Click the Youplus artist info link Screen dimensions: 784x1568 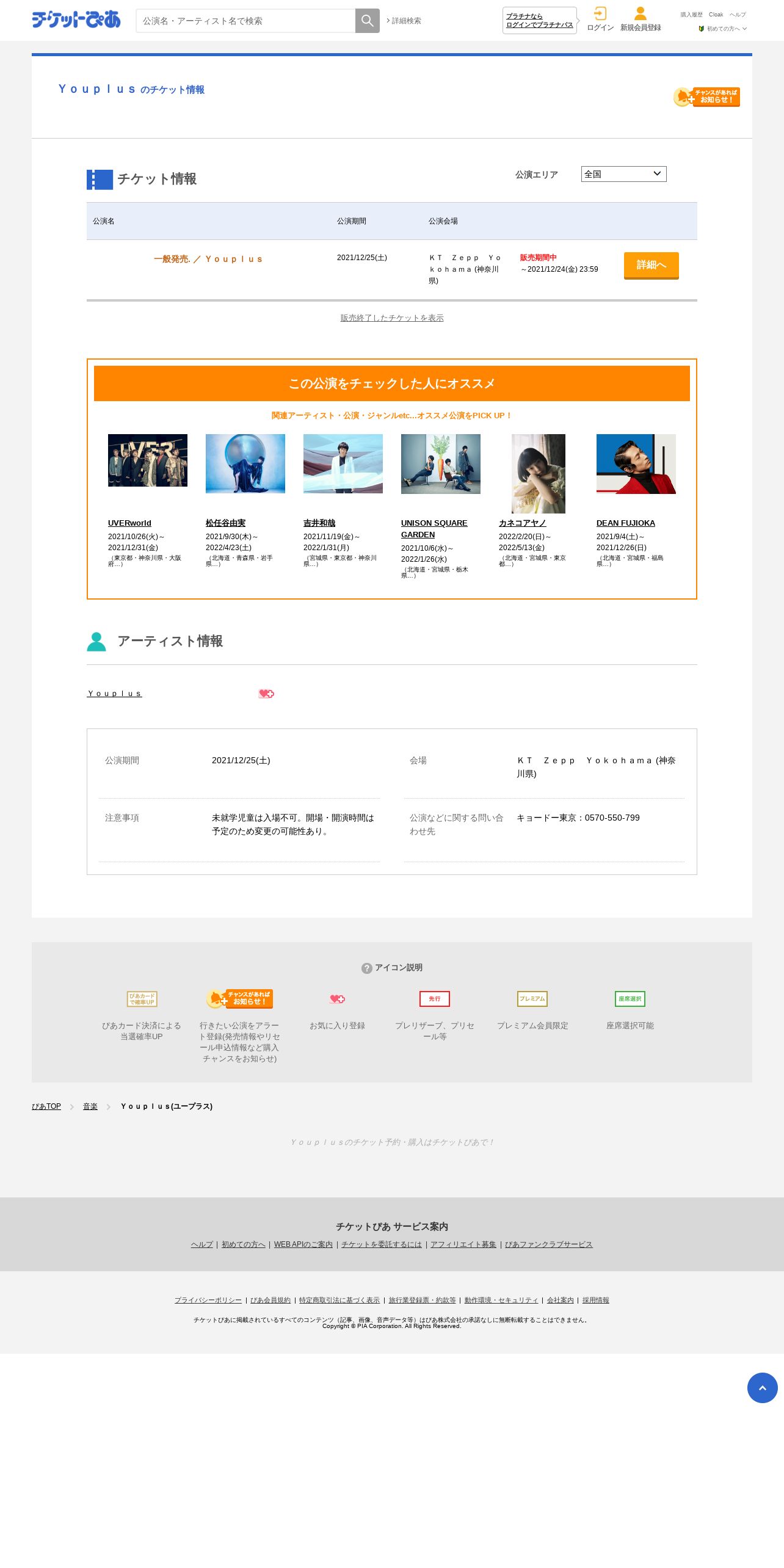coord(115,694)
